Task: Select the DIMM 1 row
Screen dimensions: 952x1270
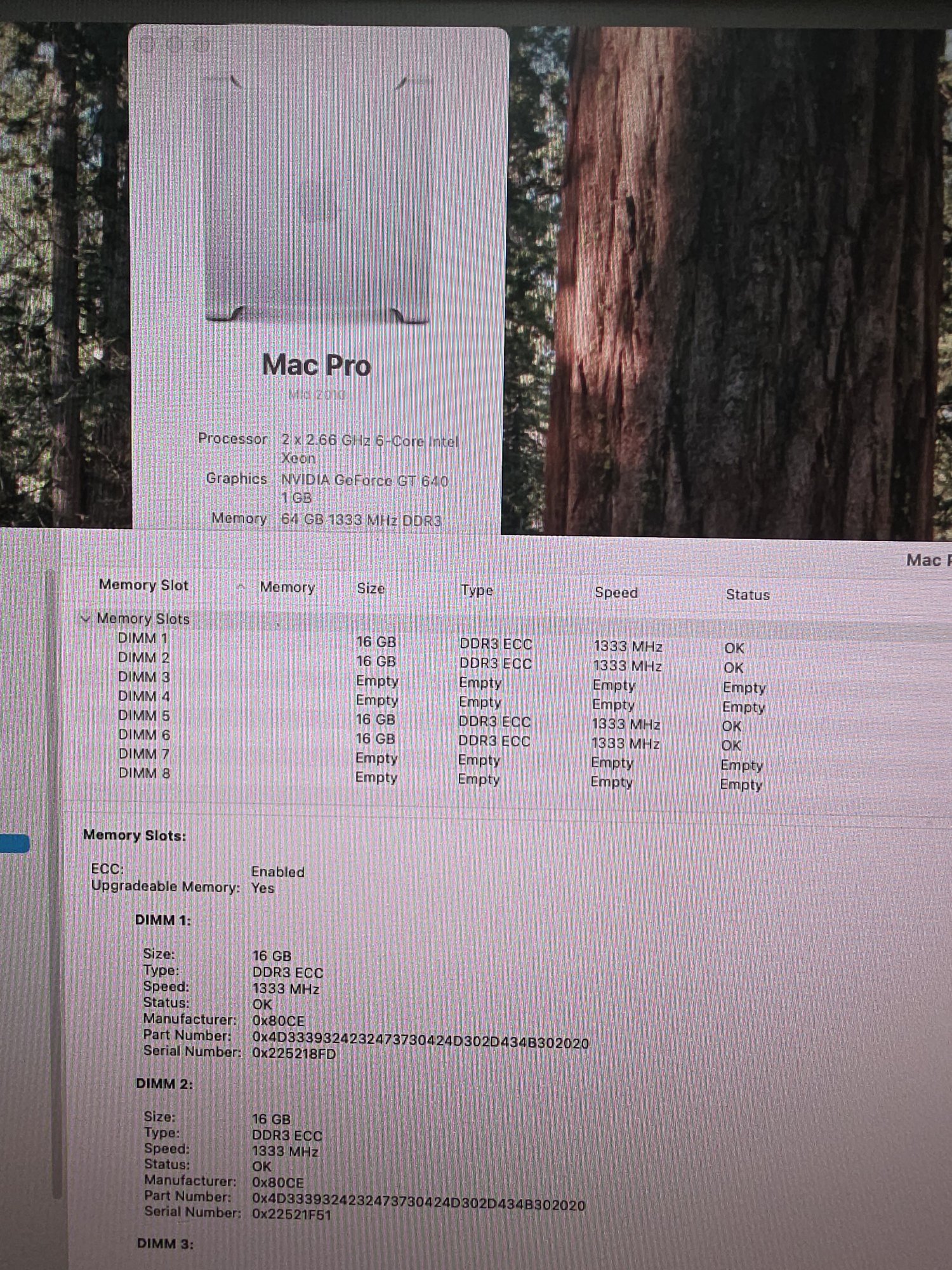Action: 508,643
